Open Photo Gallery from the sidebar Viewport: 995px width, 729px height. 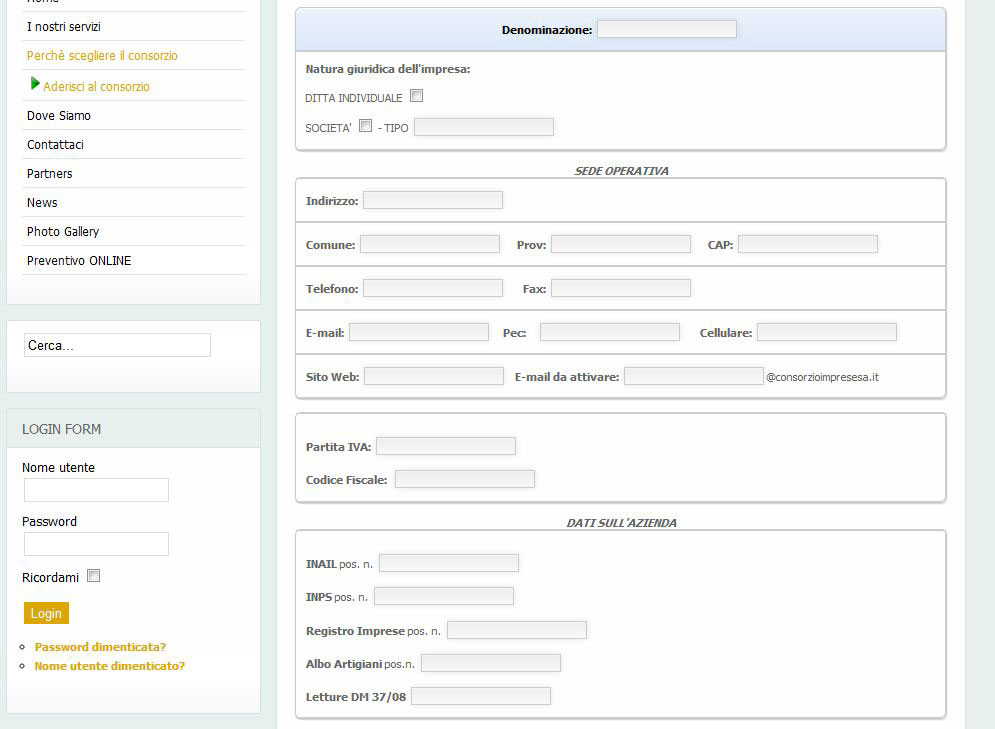coord(63,232)
